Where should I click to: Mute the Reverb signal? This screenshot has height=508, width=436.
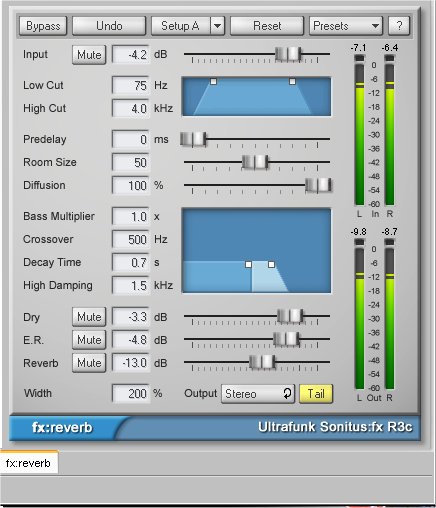(x=89, y=363)
